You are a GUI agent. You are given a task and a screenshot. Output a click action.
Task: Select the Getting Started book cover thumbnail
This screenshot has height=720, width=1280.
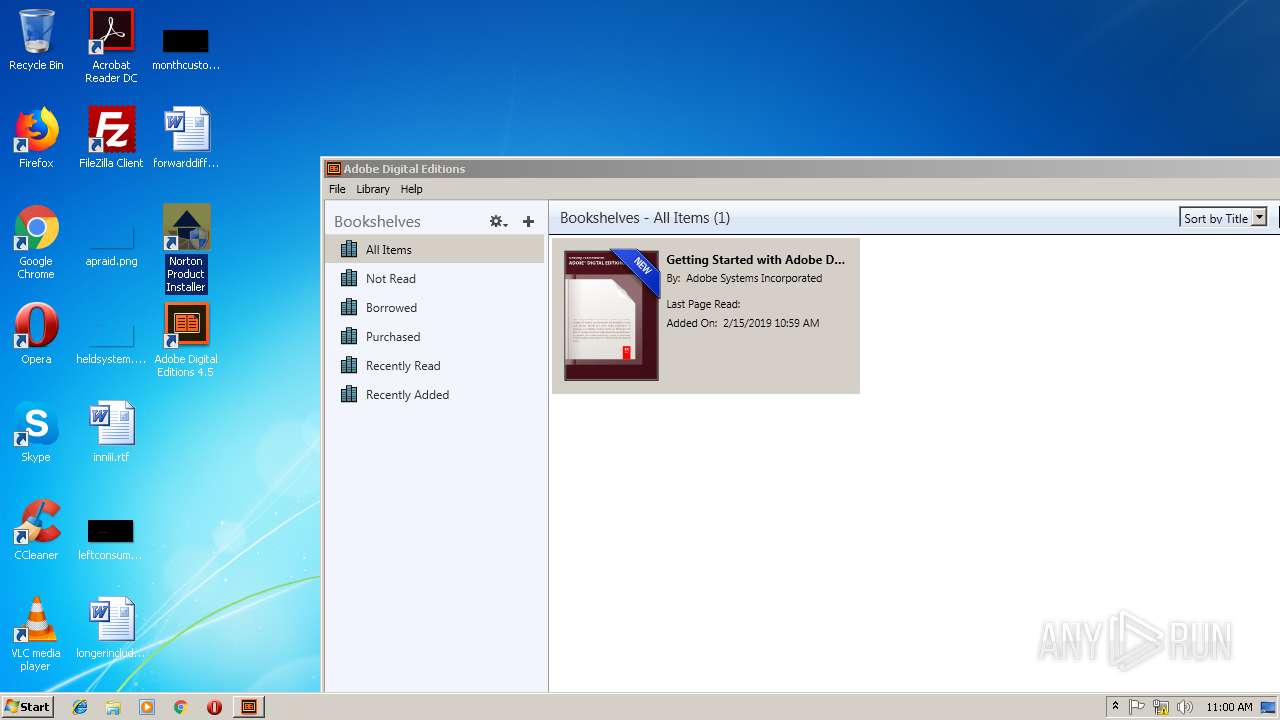click(611, 315)
